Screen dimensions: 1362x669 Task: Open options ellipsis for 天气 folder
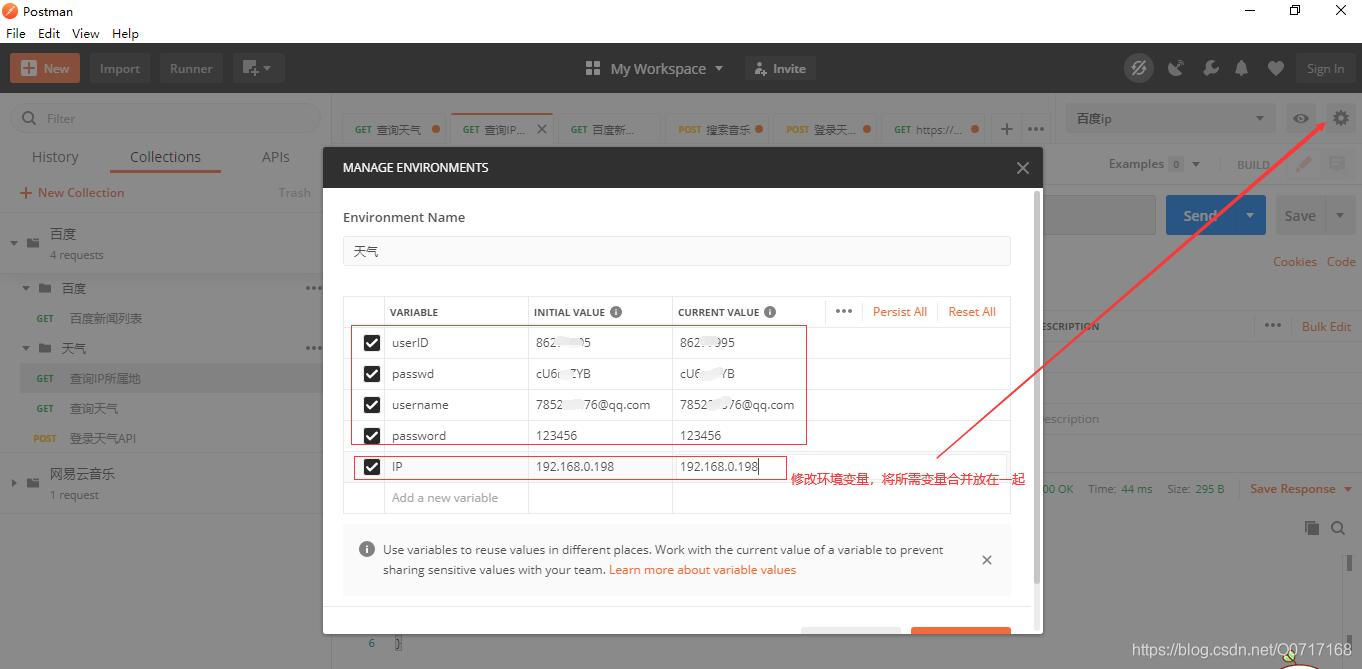pyautogui.click(x=314, y=348)
